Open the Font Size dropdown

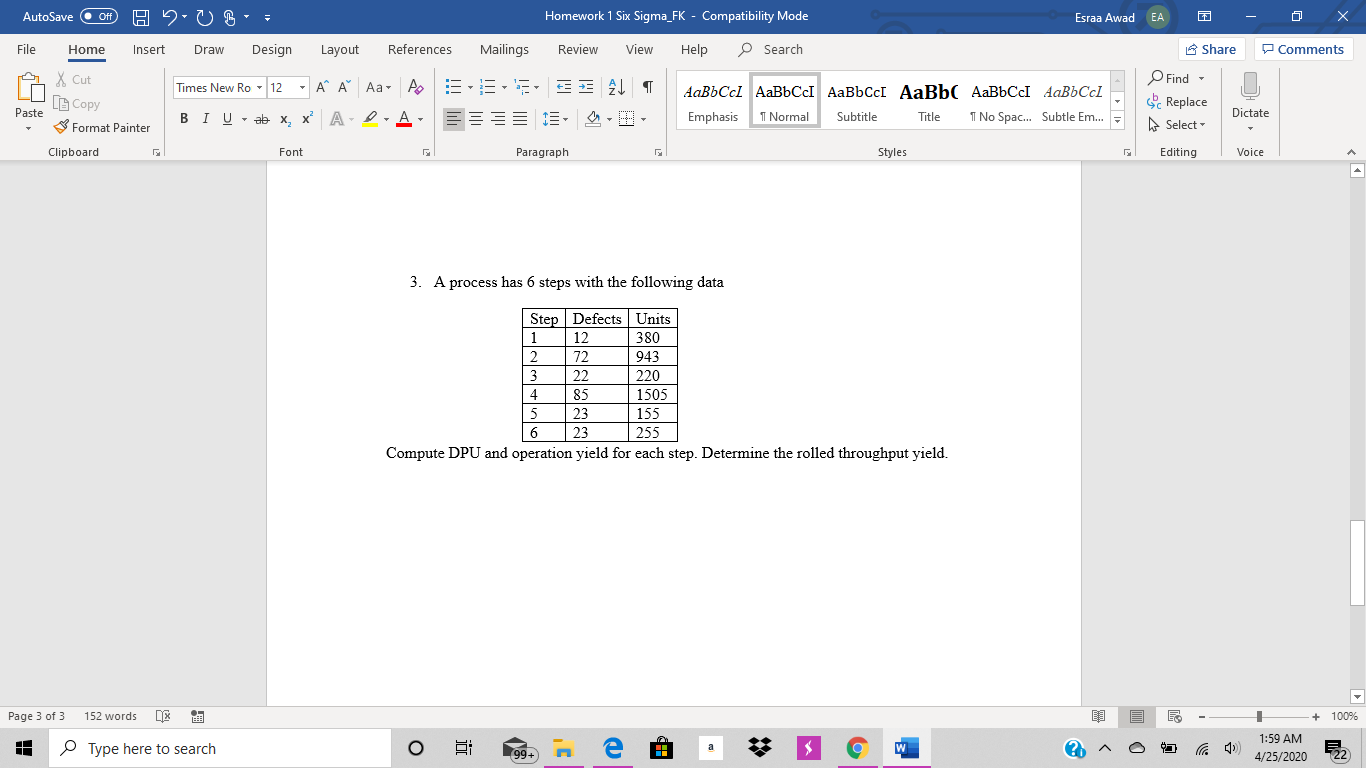click(301, 88)
